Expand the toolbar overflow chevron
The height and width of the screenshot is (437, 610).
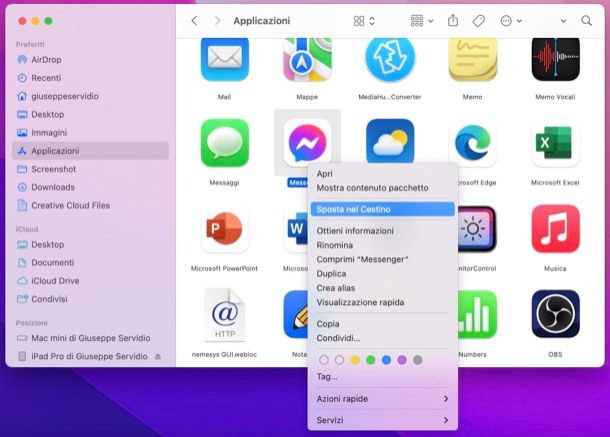pos(563,21)
